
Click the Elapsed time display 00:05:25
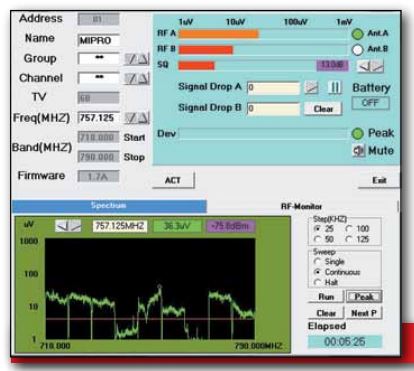[345, 342]
